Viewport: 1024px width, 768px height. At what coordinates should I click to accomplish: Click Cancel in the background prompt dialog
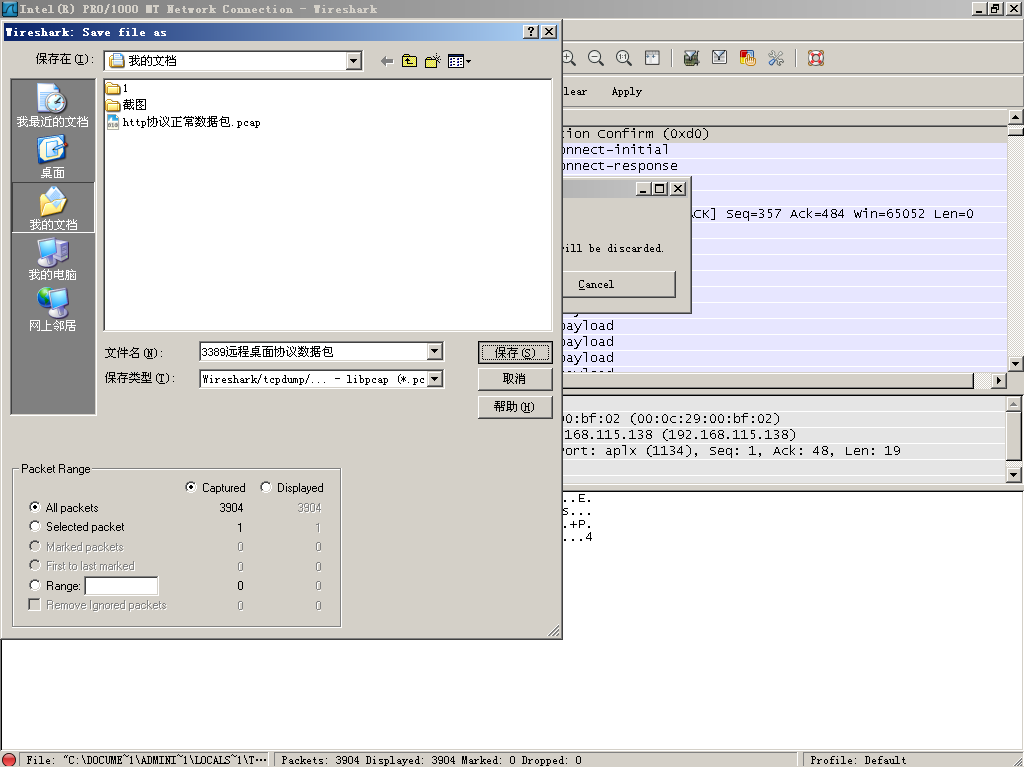click(618, 284)
